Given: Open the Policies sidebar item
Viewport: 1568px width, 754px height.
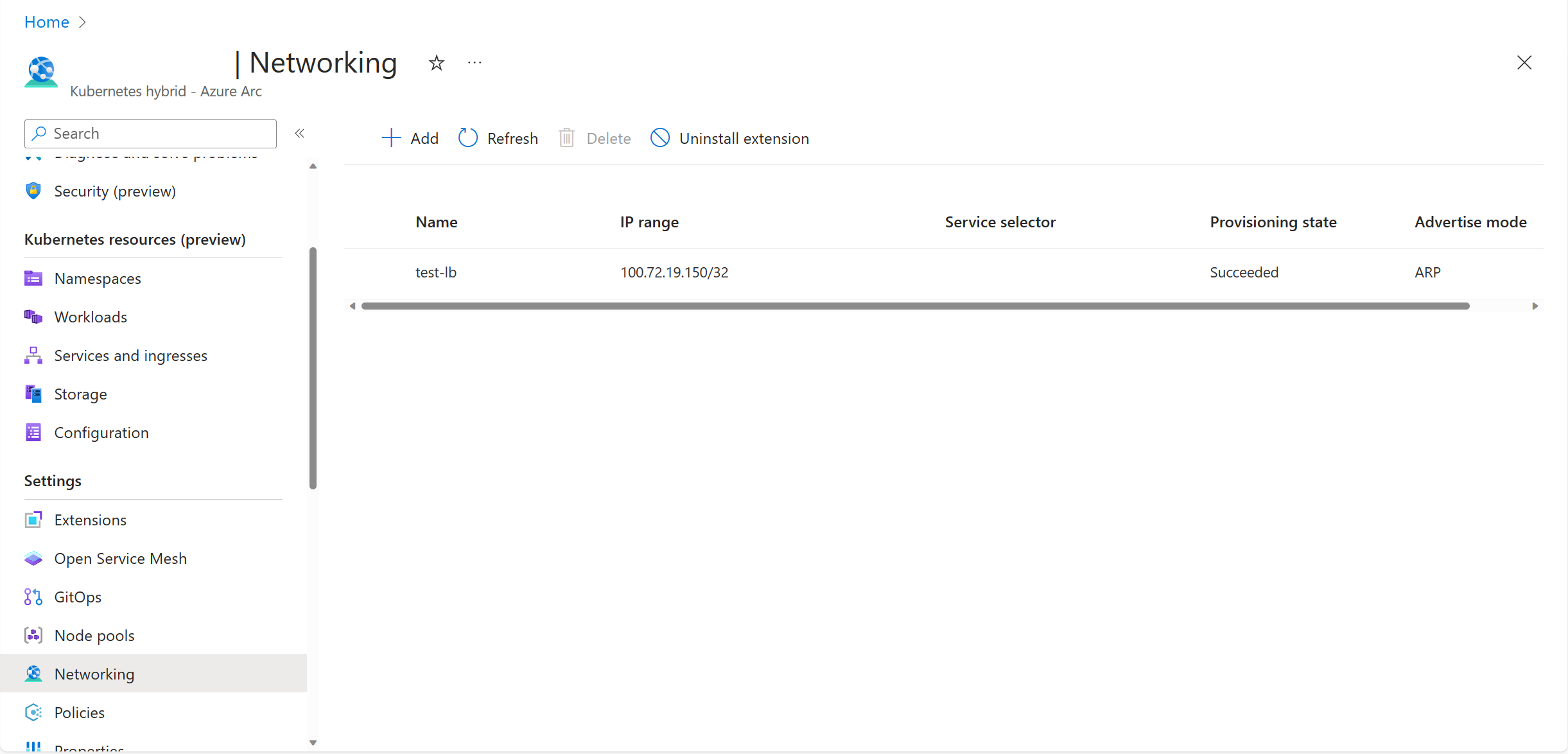Looking at the screenshot, I should click(x=79, y=713).
